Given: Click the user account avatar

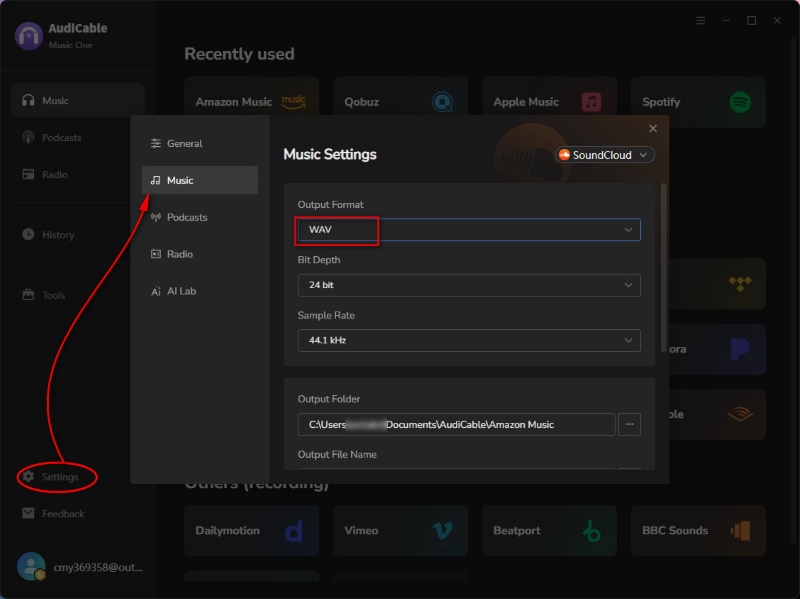Looking at the screenshot, I should (31, 566).
